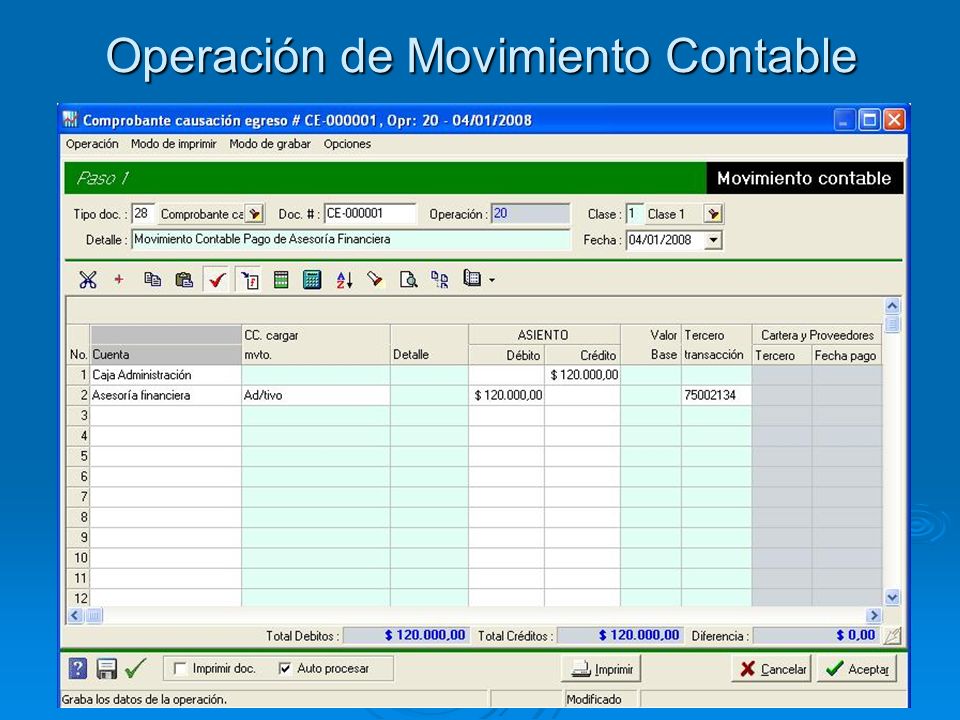The image size is (960, 720).
Task: Click the notebook sheet icon
Action: pos(472,279)
